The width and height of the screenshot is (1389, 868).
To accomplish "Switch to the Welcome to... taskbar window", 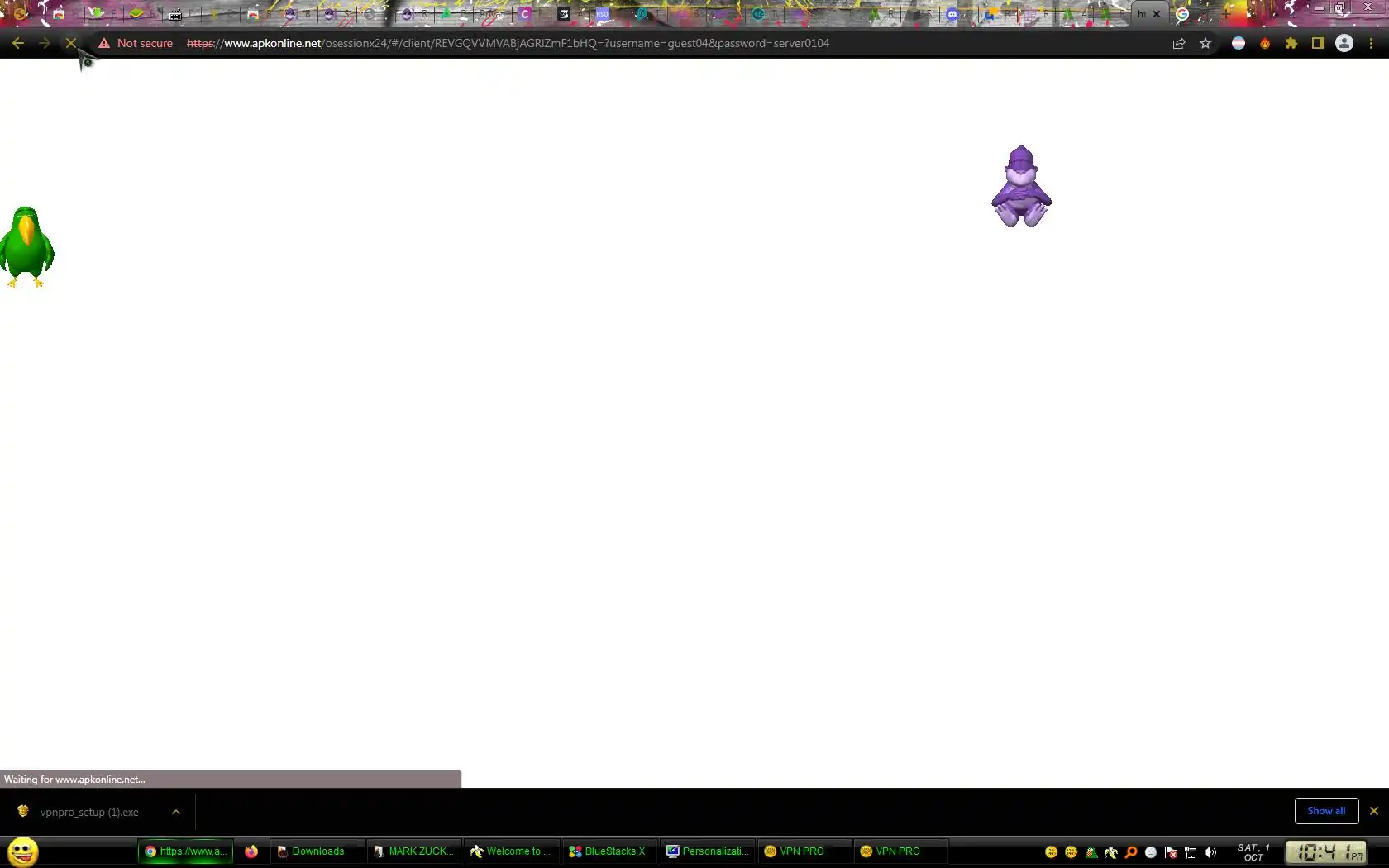I will (x=511, y=851).
